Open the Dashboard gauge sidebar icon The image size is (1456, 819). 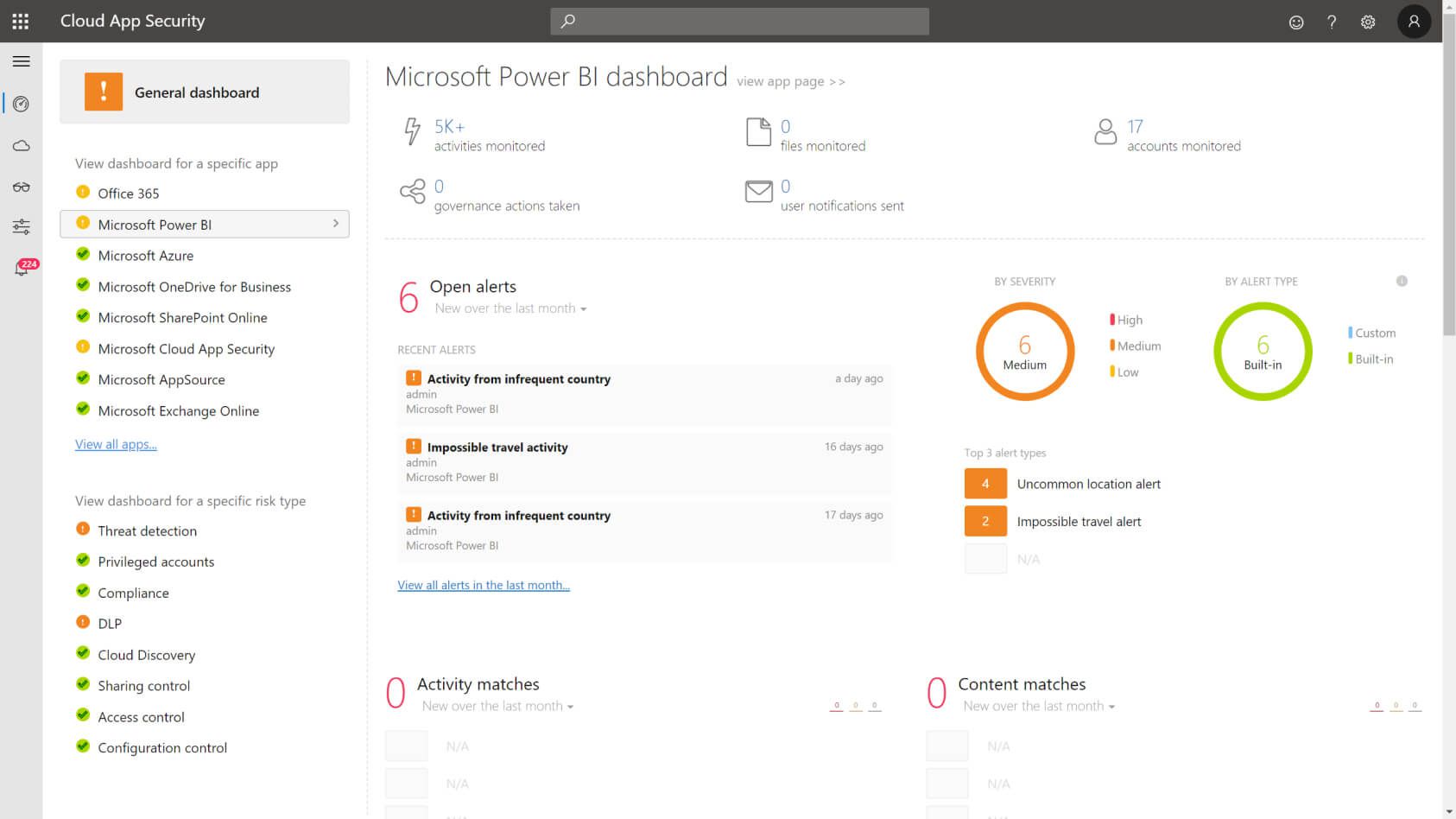(22, 104)
